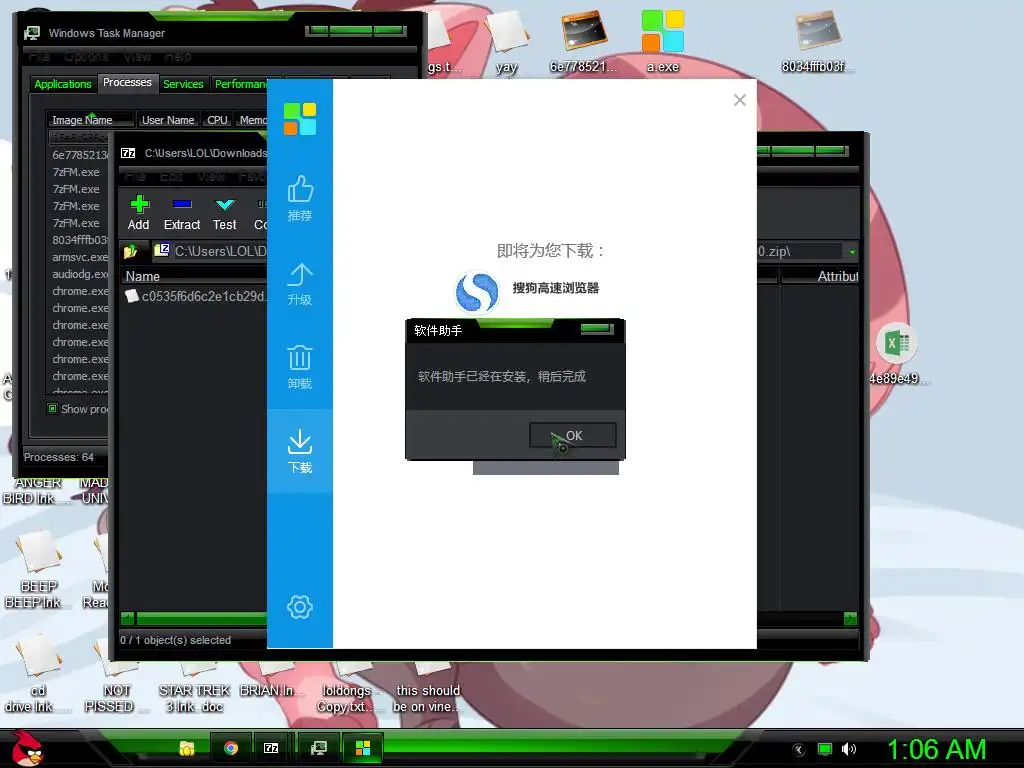
Task: Sort by CPU column in Task Manager
Action: point(217,120)
